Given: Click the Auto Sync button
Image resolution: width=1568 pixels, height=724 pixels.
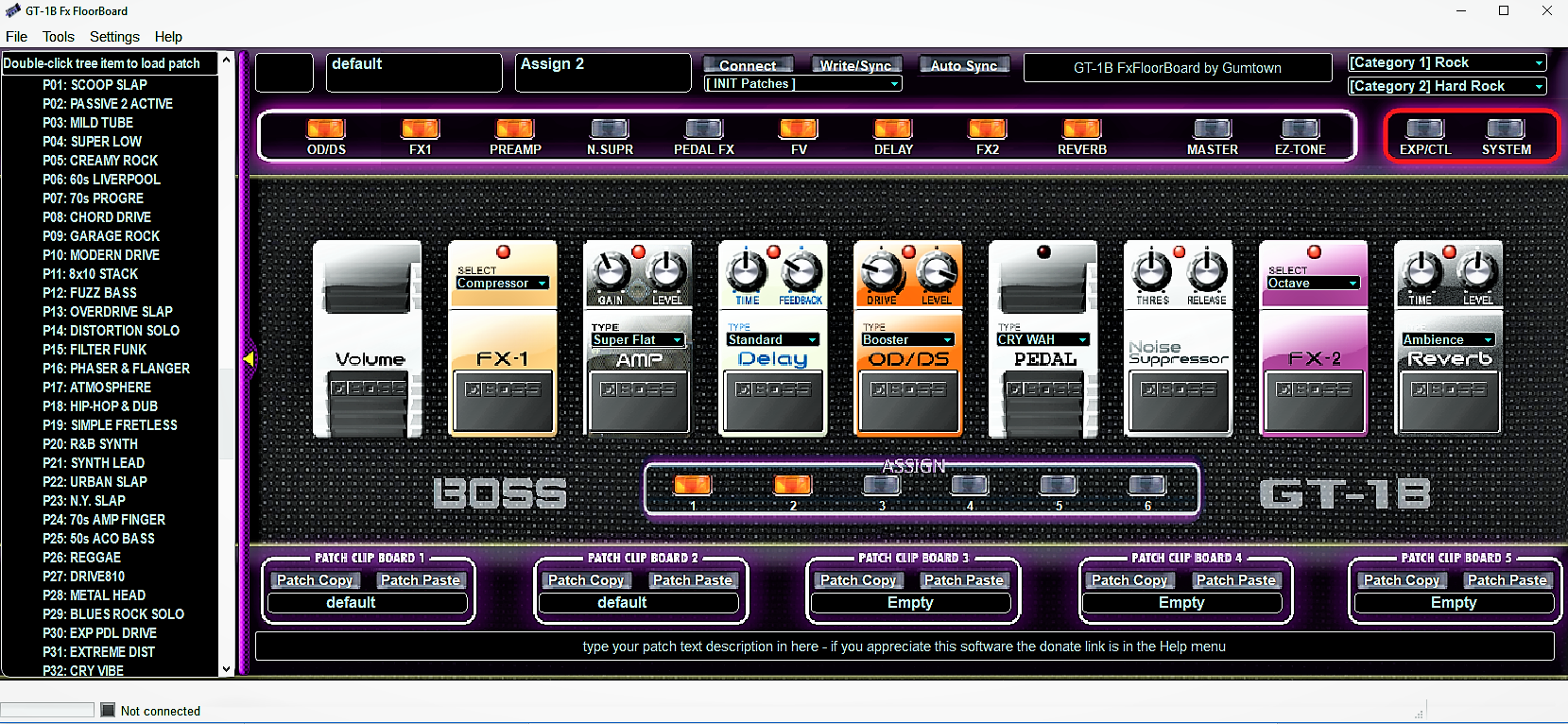Looking at the screenshot, I should click(x=963, y=65).
